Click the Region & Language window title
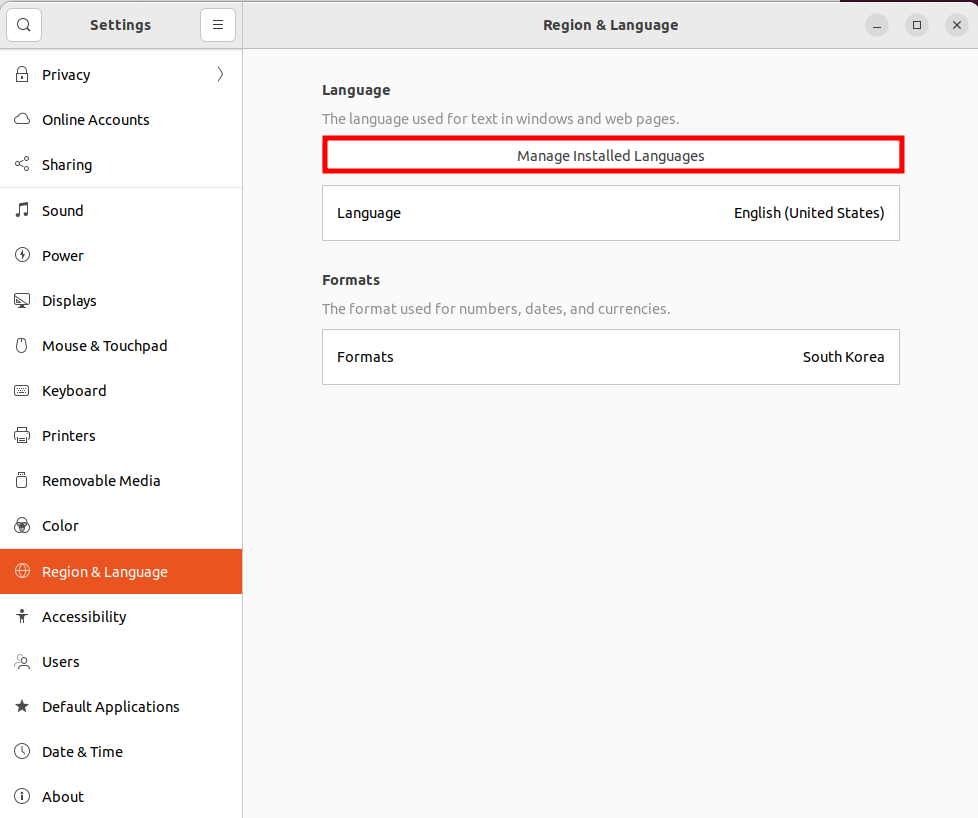 pyautogui.click(x=611, y=25)
